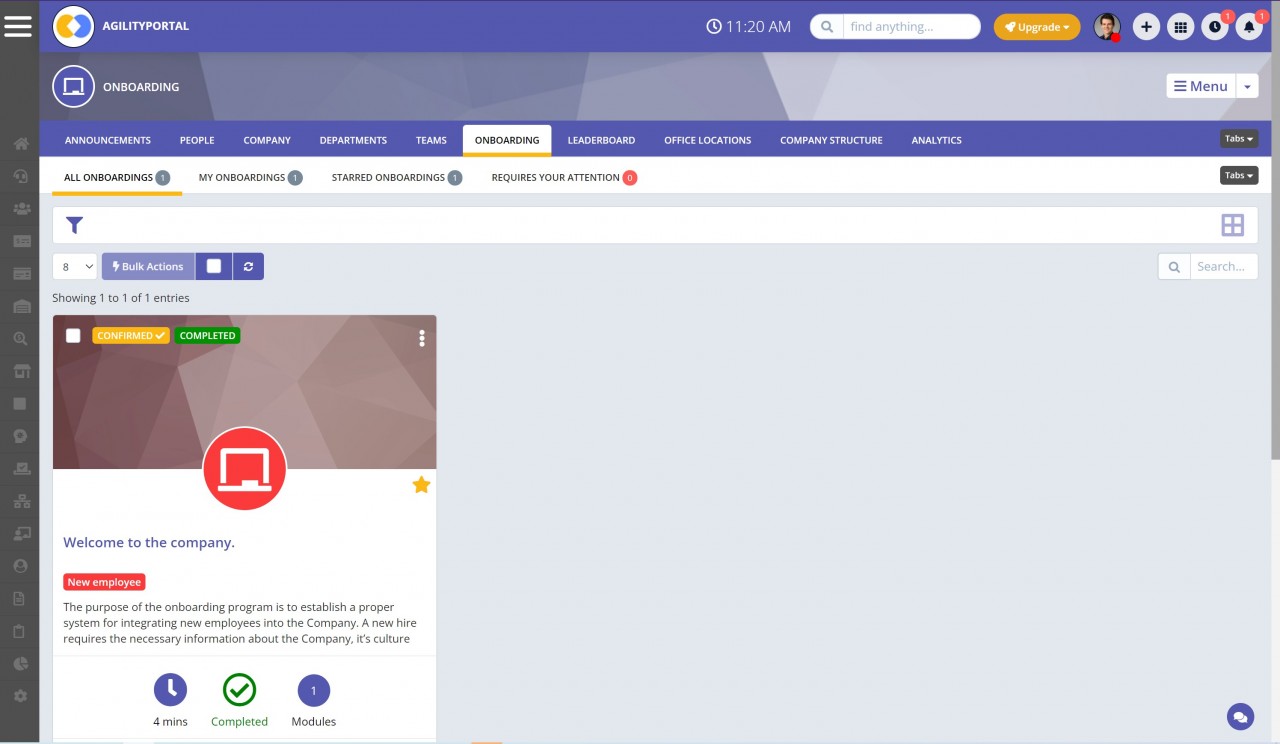
Task: Open the search magnifier in the top bar
Action: click(826, 27)
